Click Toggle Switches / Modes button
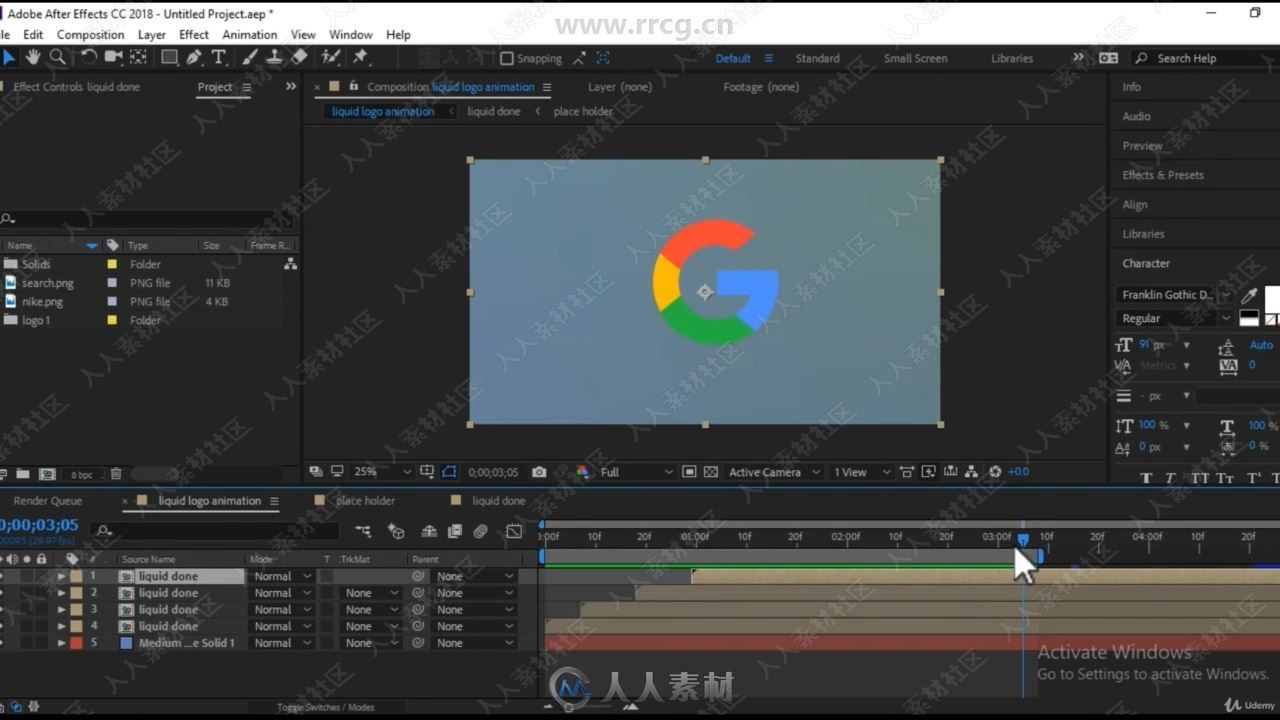 click(325, 707)
